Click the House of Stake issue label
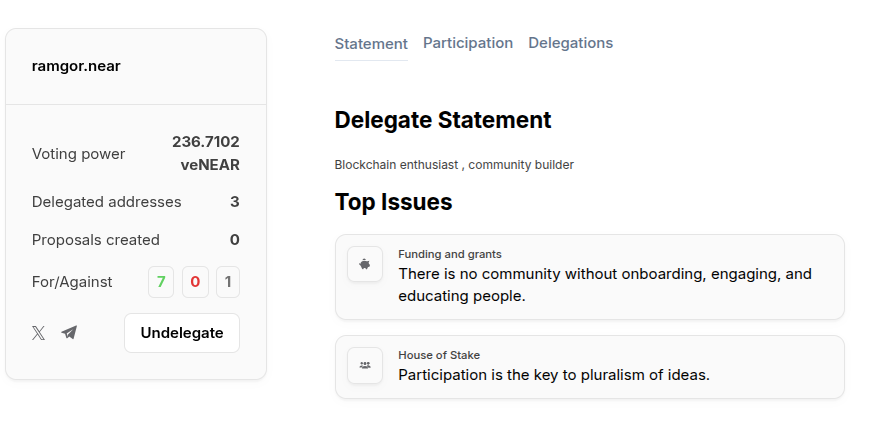 (x=438, y=355)
